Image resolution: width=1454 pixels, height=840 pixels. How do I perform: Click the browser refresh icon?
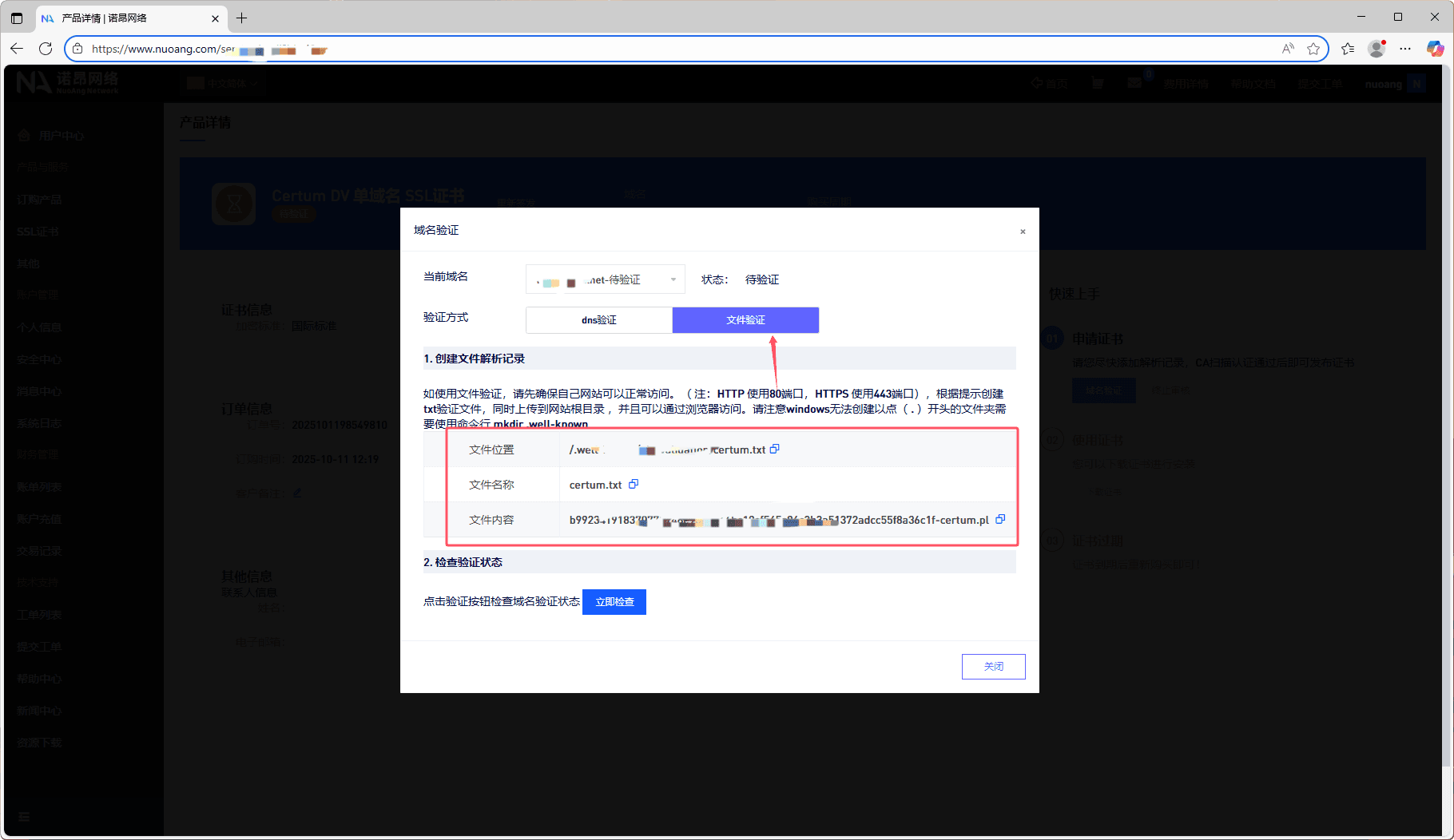point(46,49)
